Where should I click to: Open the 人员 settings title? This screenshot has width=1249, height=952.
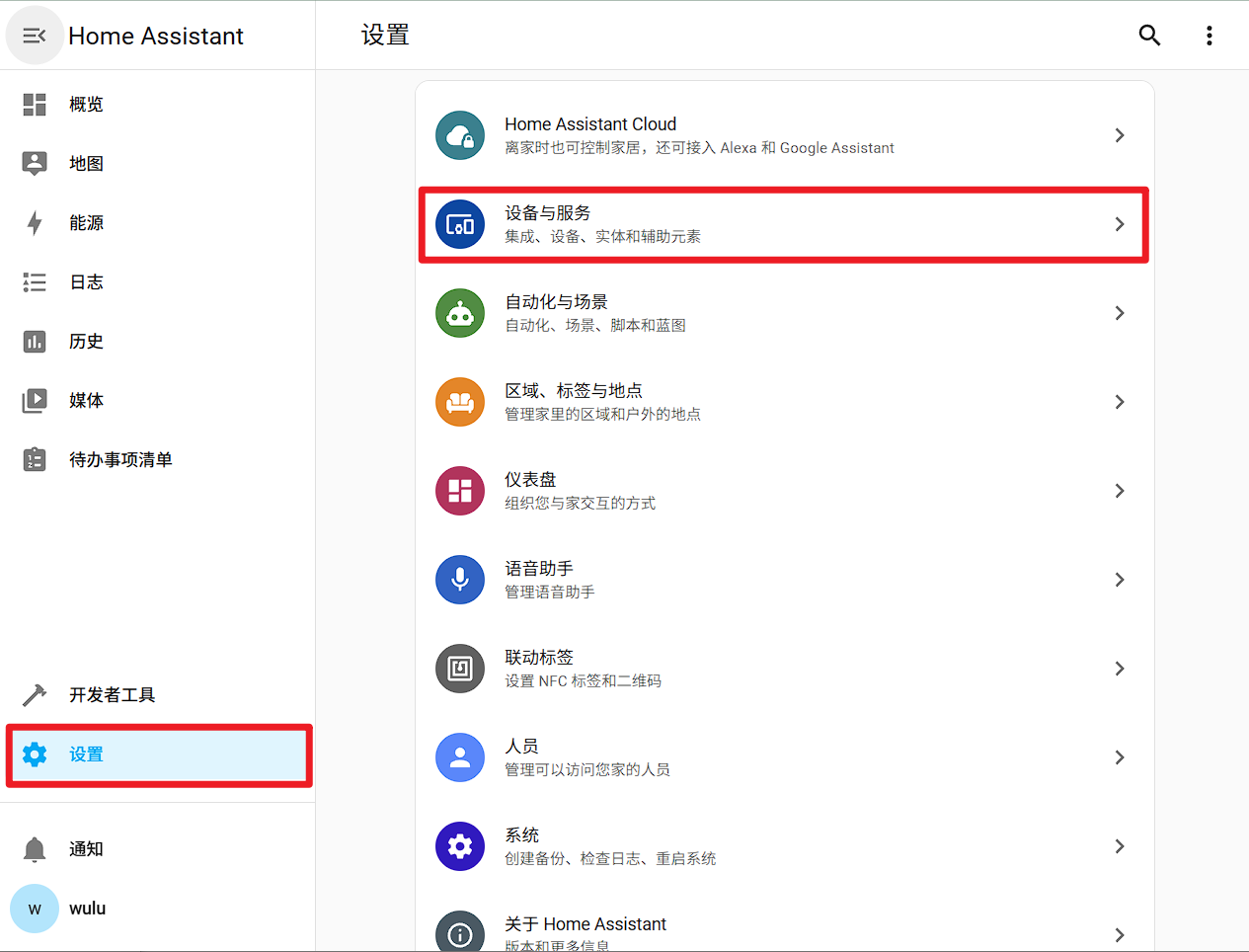click(521, 747)
